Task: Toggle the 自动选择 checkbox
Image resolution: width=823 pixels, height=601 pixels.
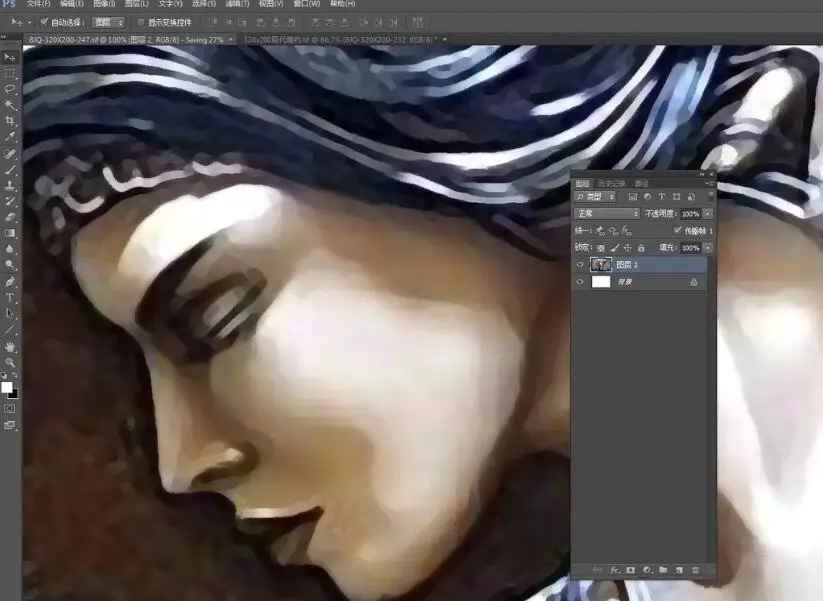Action: tap(45, 22)
